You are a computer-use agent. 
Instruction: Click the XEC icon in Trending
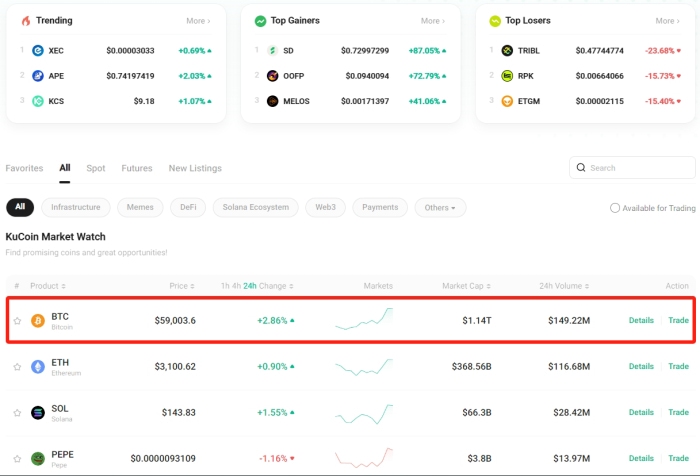38,50
